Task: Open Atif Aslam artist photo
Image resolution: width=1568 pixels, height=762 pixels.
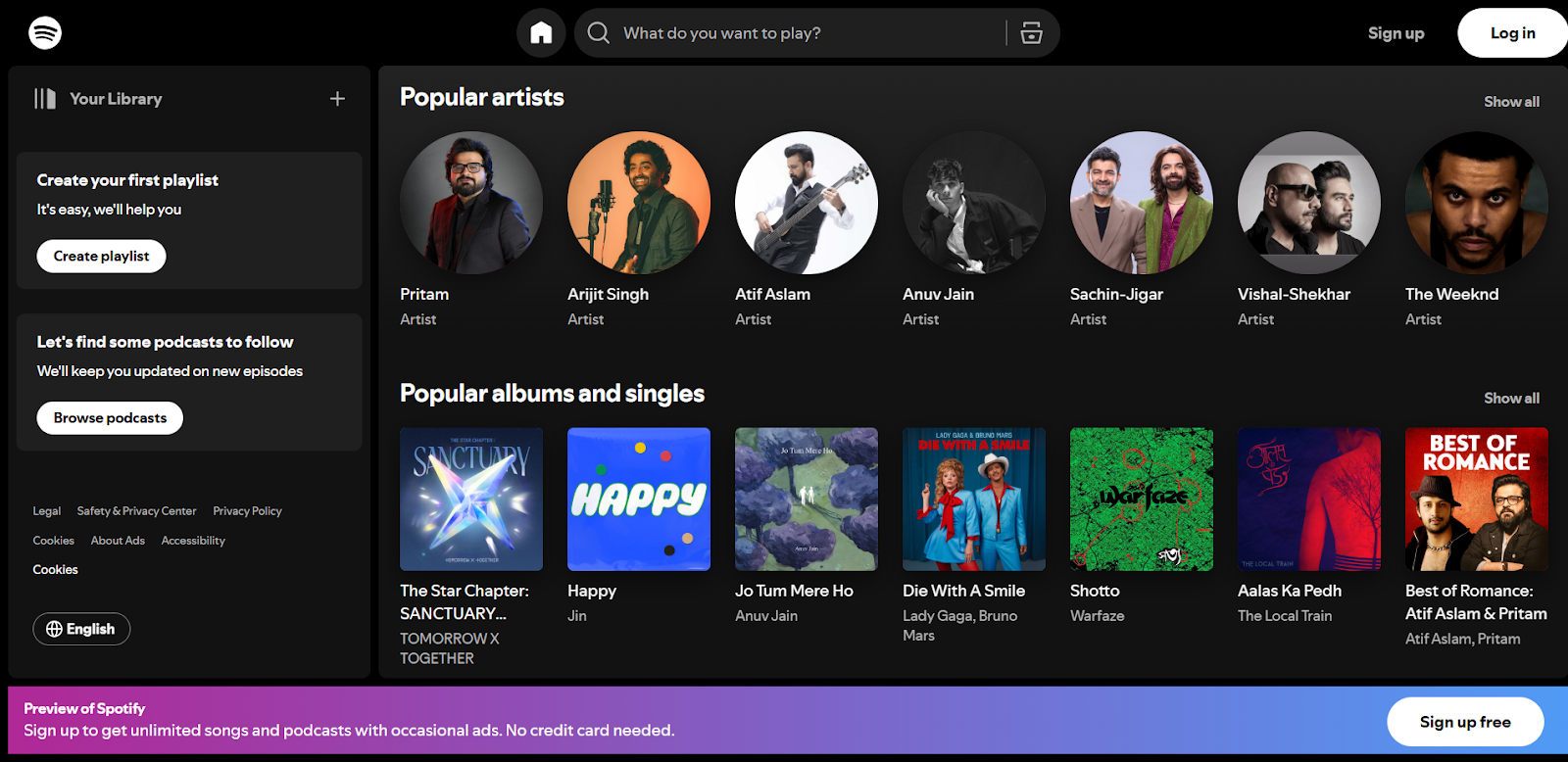Action: (807, 203)
